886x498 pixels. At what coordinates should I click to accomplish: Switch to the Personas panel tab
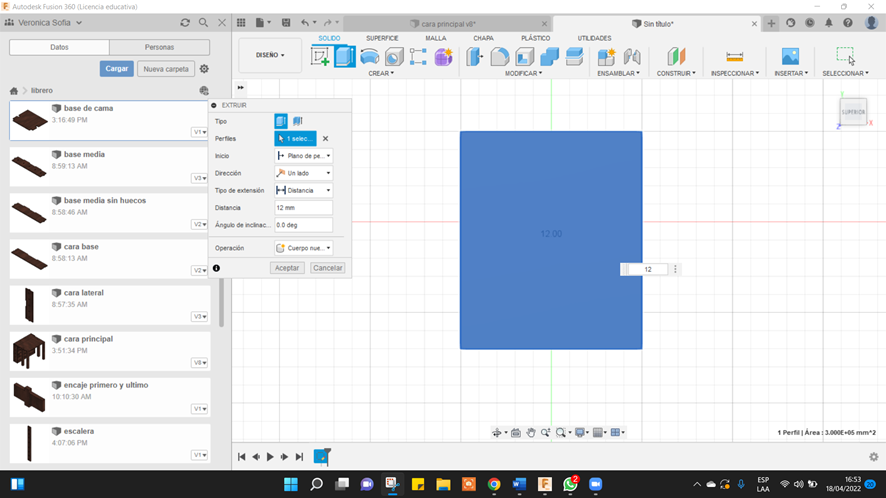click(159, 47)
